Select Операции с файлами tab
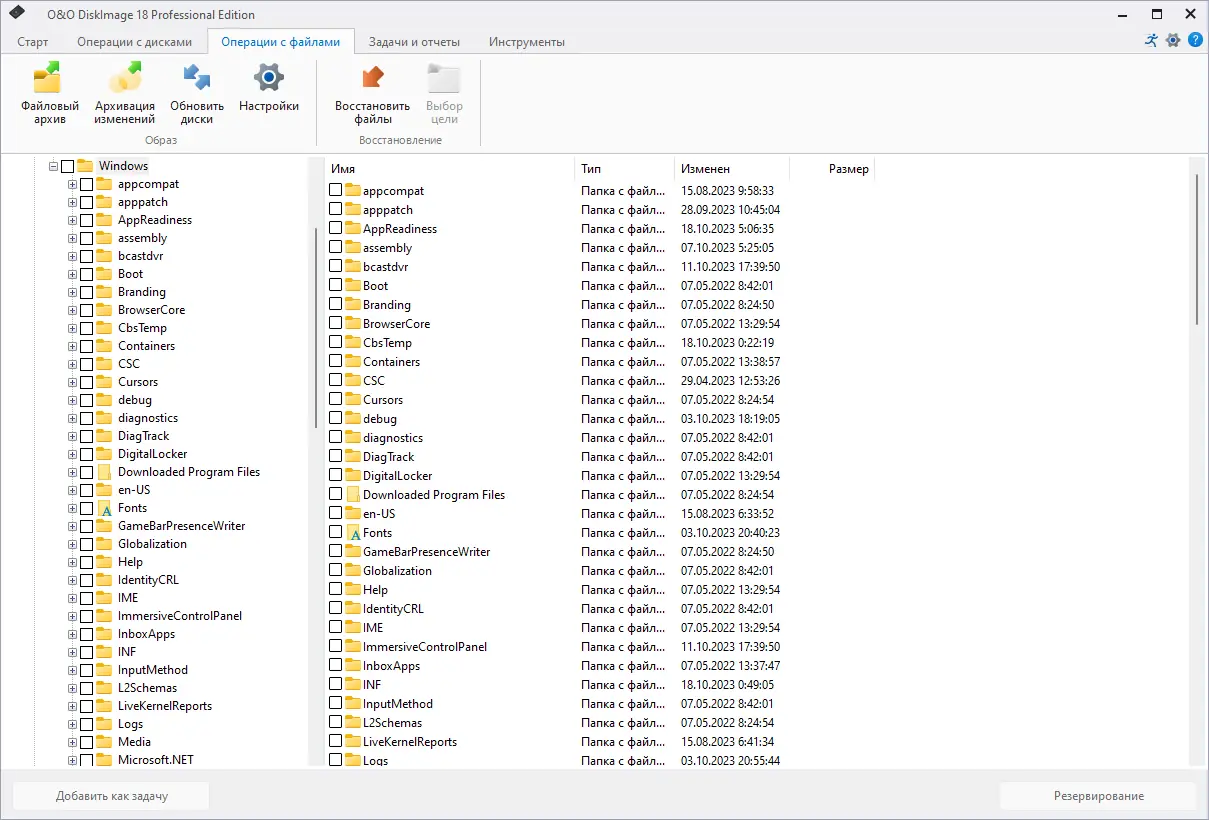Viewport: 1209px width, 820px height. coord(281,42)
